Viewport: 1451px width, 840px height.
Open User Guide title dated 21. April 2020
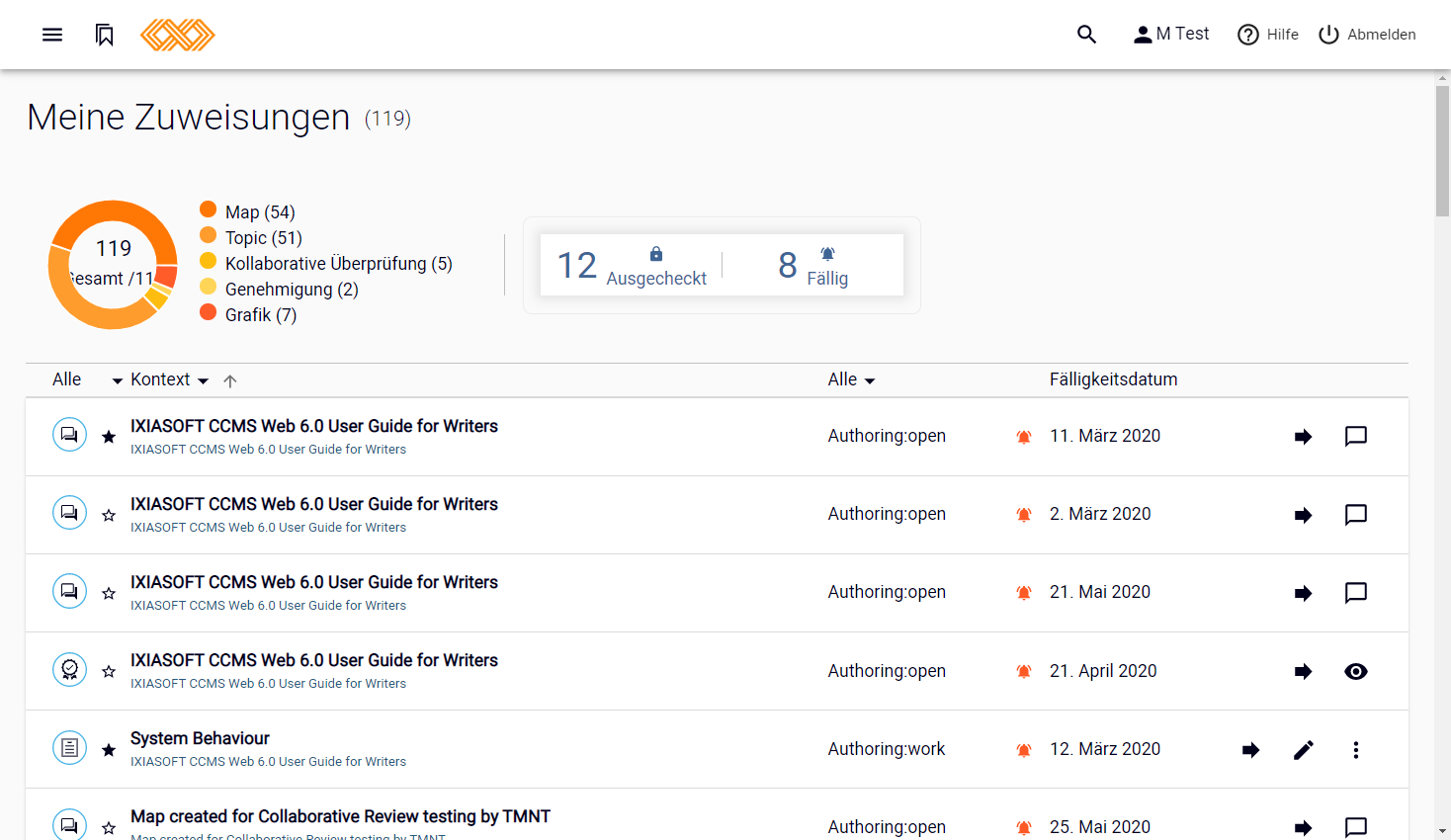tap(314, 660)
